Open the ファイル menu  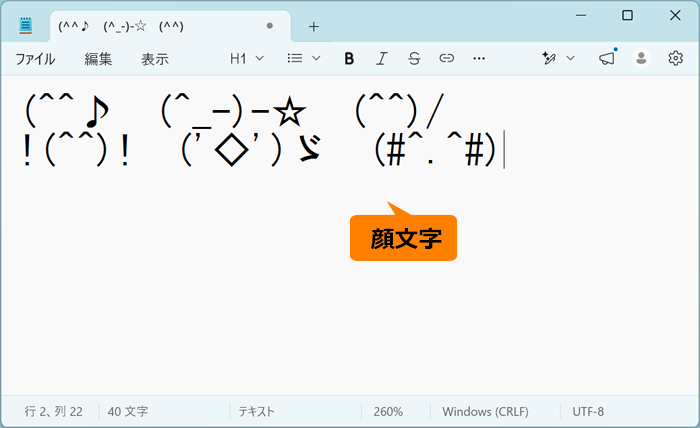pyautogui.click(x=35, y=59)
